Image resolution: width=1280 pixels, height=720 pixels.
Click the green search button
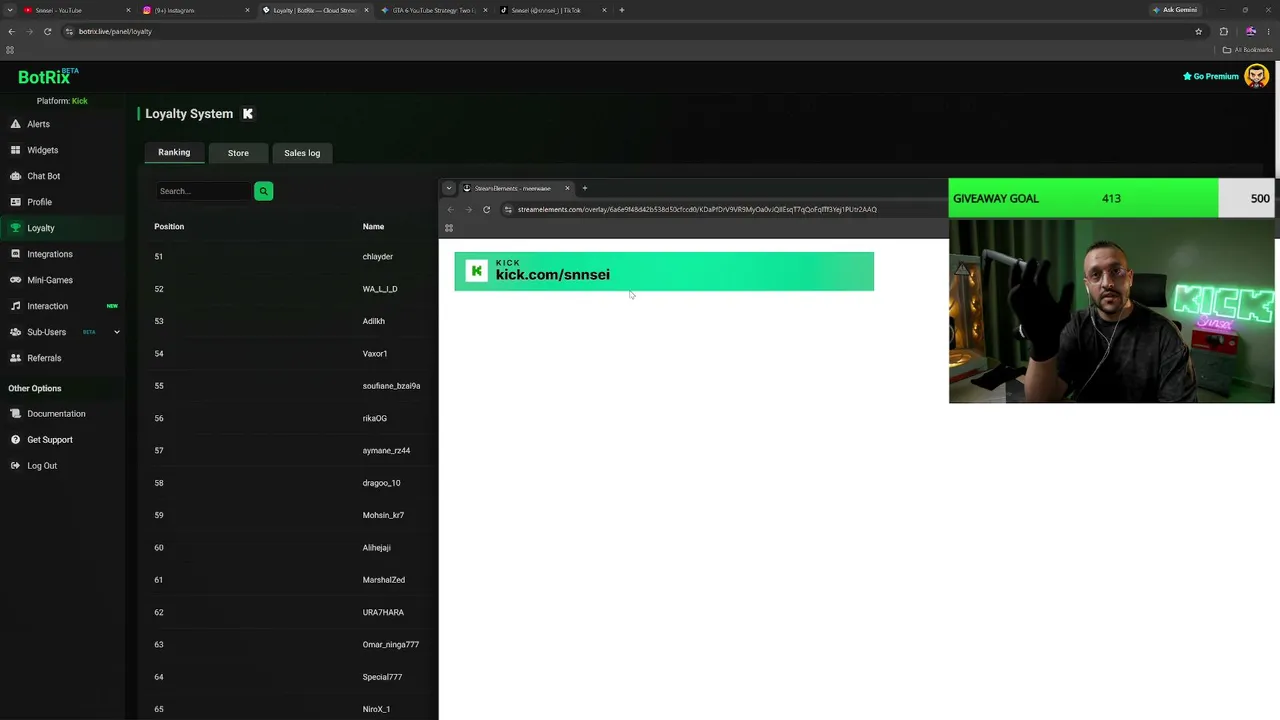[x=263, y=191]
